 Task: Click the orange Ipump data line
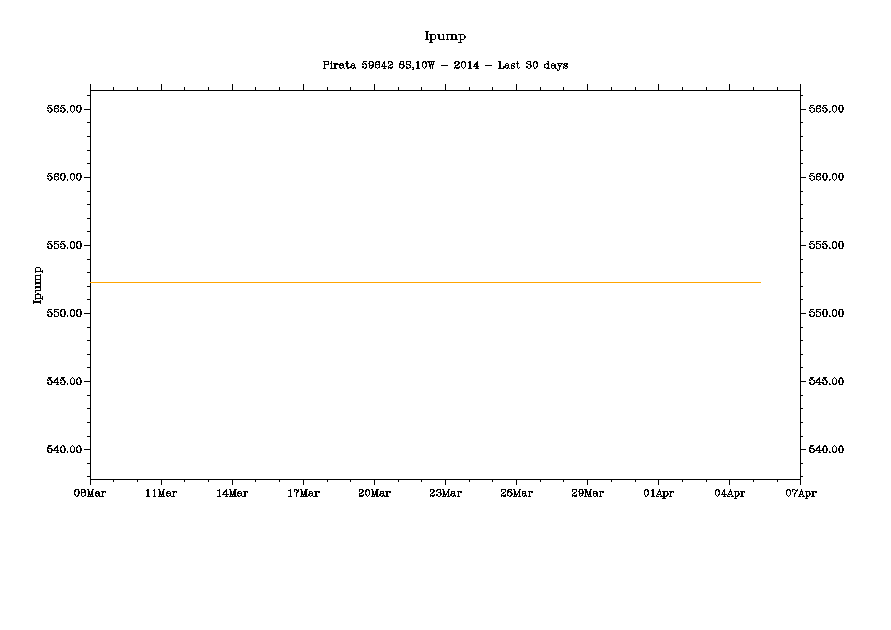pyautogui.click(x=425, y=283)
